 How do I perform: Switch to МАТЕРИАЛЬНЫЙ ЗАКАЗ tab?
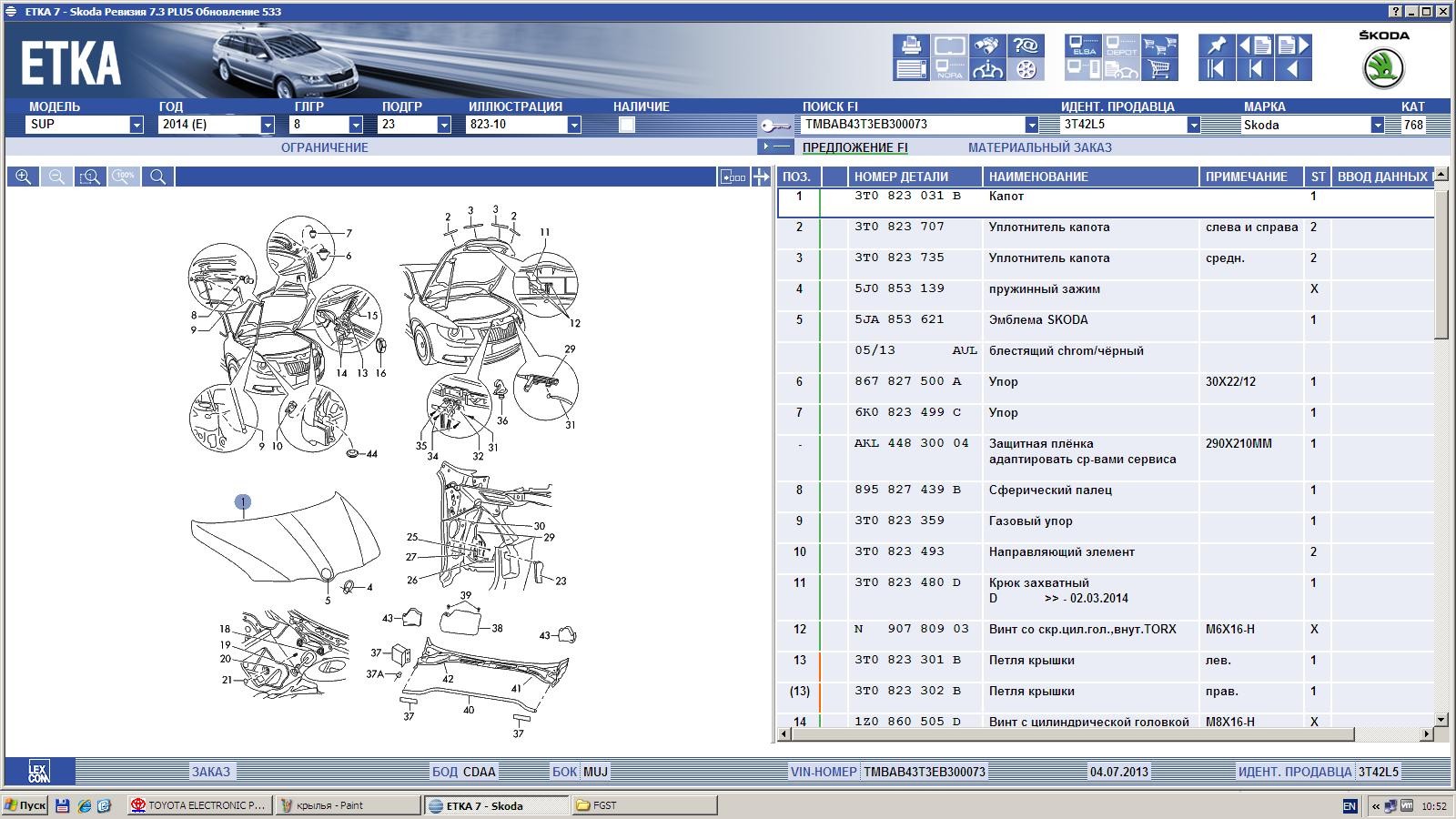click(1039, 147)
